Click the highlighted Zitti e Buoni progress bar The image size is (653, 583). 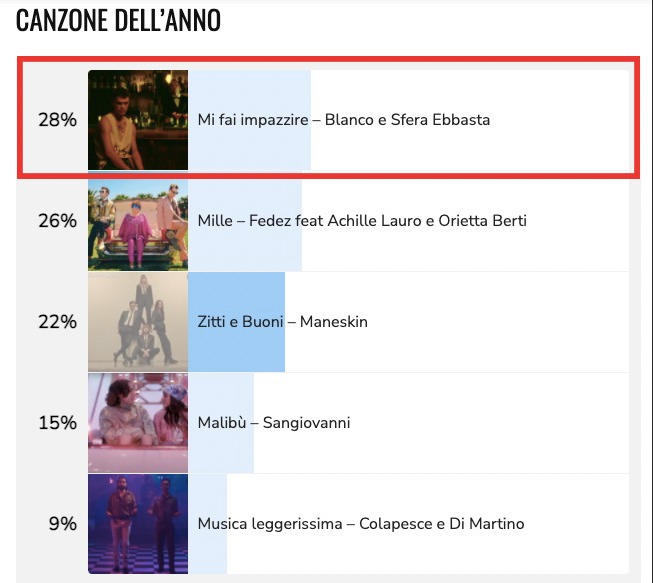[x=237, y=321]
